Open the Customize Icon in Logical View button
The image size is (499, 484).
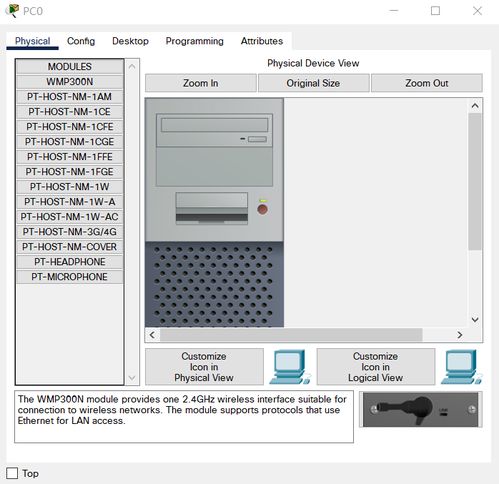(376, 367)
